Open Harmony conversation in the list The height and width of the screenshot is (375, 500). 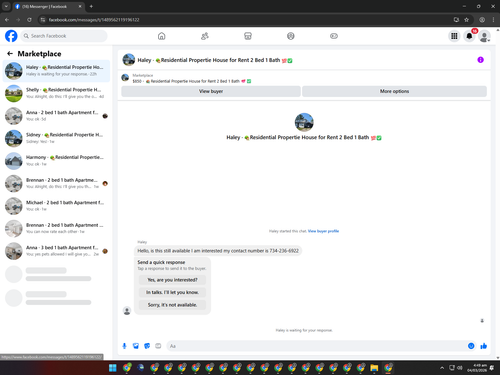[56, 161]
